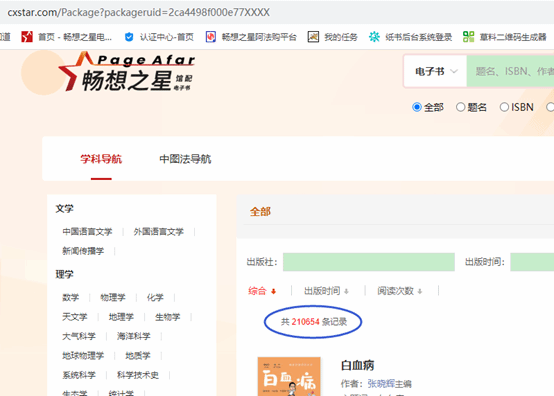Open the 化学 category
Image resolution: width=554 pixels, height=396 pixels.
(155, 297)
